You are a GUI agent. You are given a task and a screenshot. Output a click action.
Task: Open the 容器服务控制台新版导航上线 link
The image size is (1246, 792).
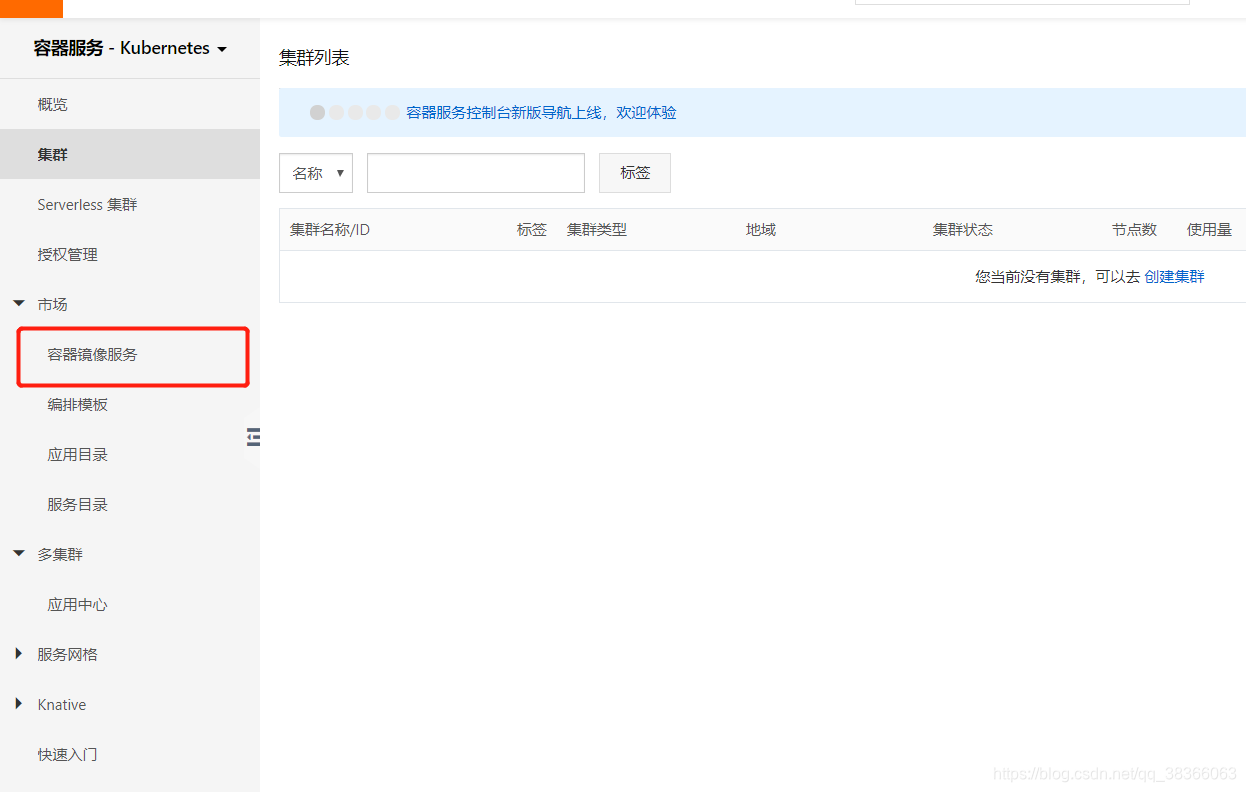(541, 113)
